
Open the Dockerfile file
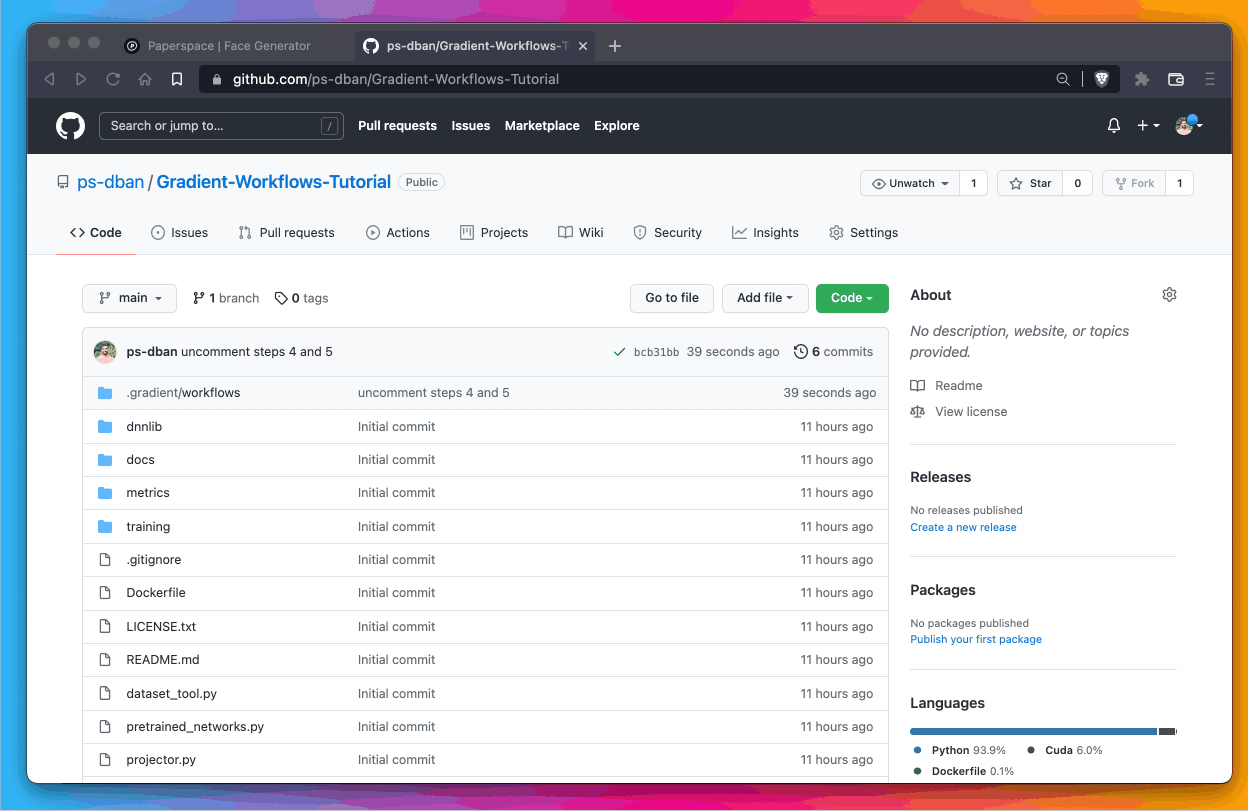[x=156, y=593]
